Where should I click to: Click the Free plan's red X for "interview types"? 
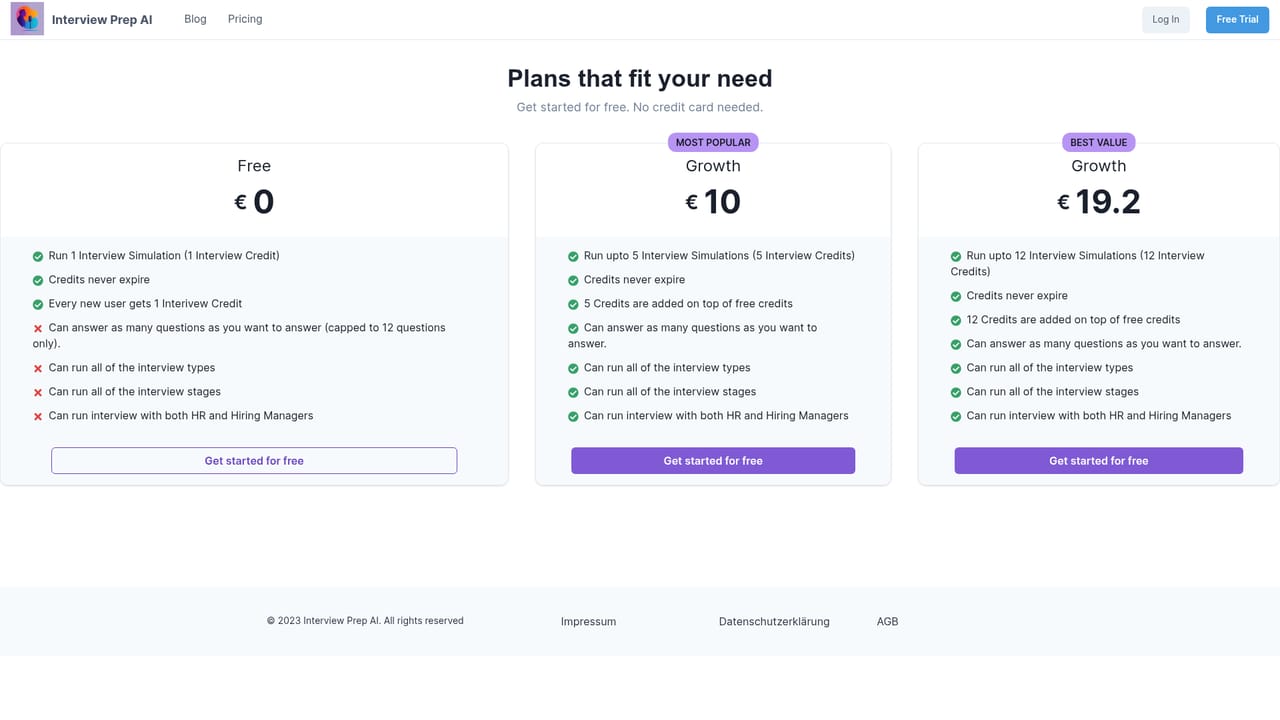point(38,369)
